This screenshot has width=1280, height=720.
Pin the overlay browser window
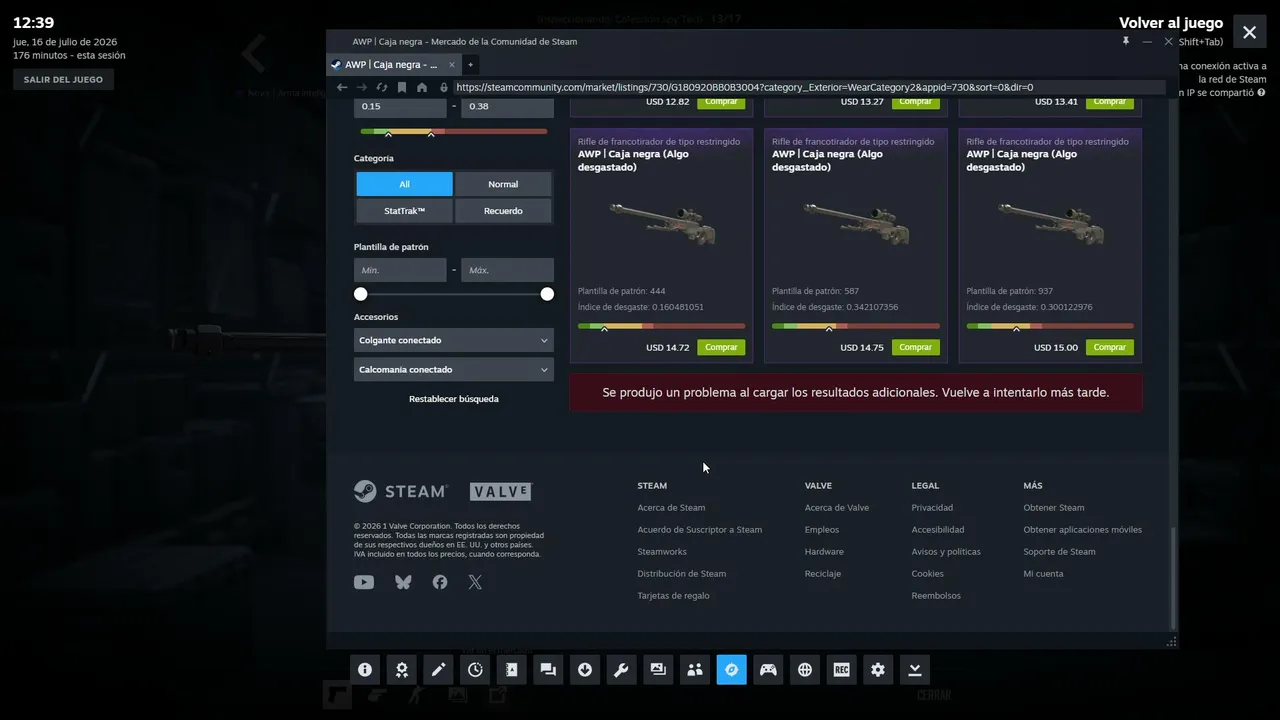point(1126,41)
